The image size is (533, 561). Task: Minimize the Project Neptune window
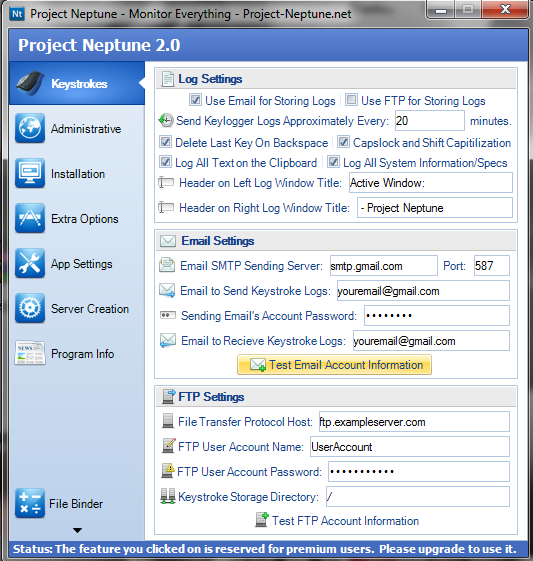[441, 10]
